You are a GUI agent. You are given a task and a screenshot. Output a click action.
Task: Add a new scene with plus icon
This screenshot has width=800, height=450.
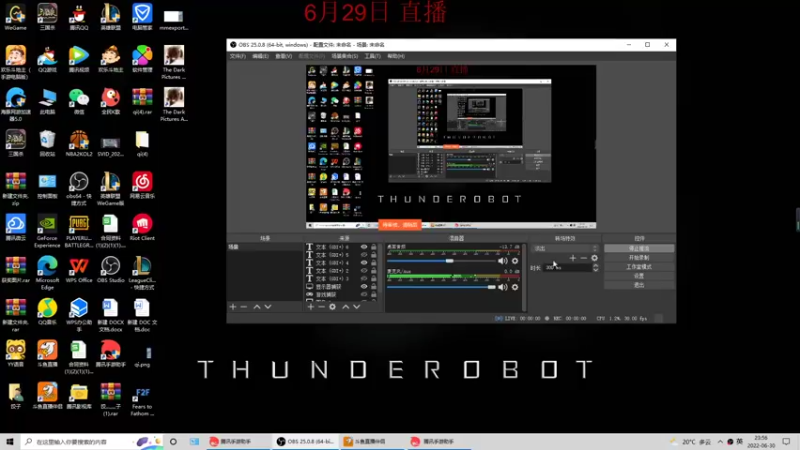click(x=233, y=307)
